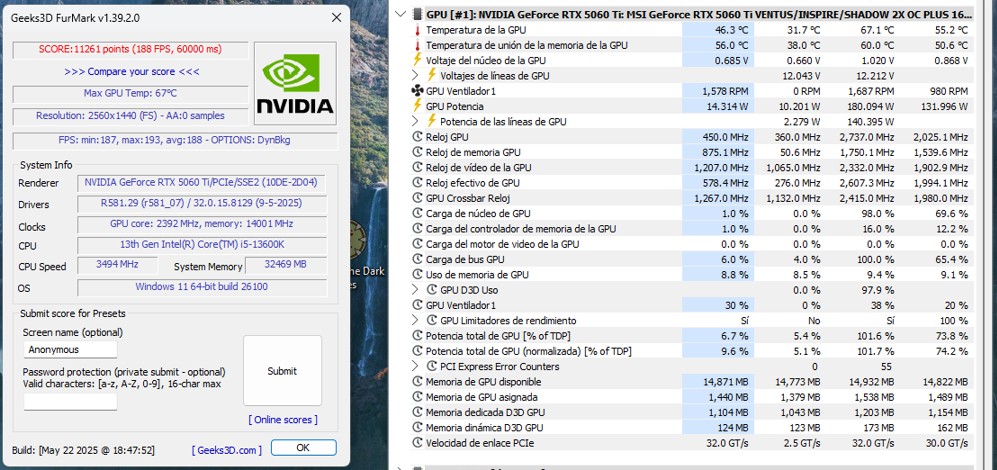The height and width of the screenshot is (470, 997).
Task: Click the lightning icon beside GPU Potencia
Action: pos(417,106)
